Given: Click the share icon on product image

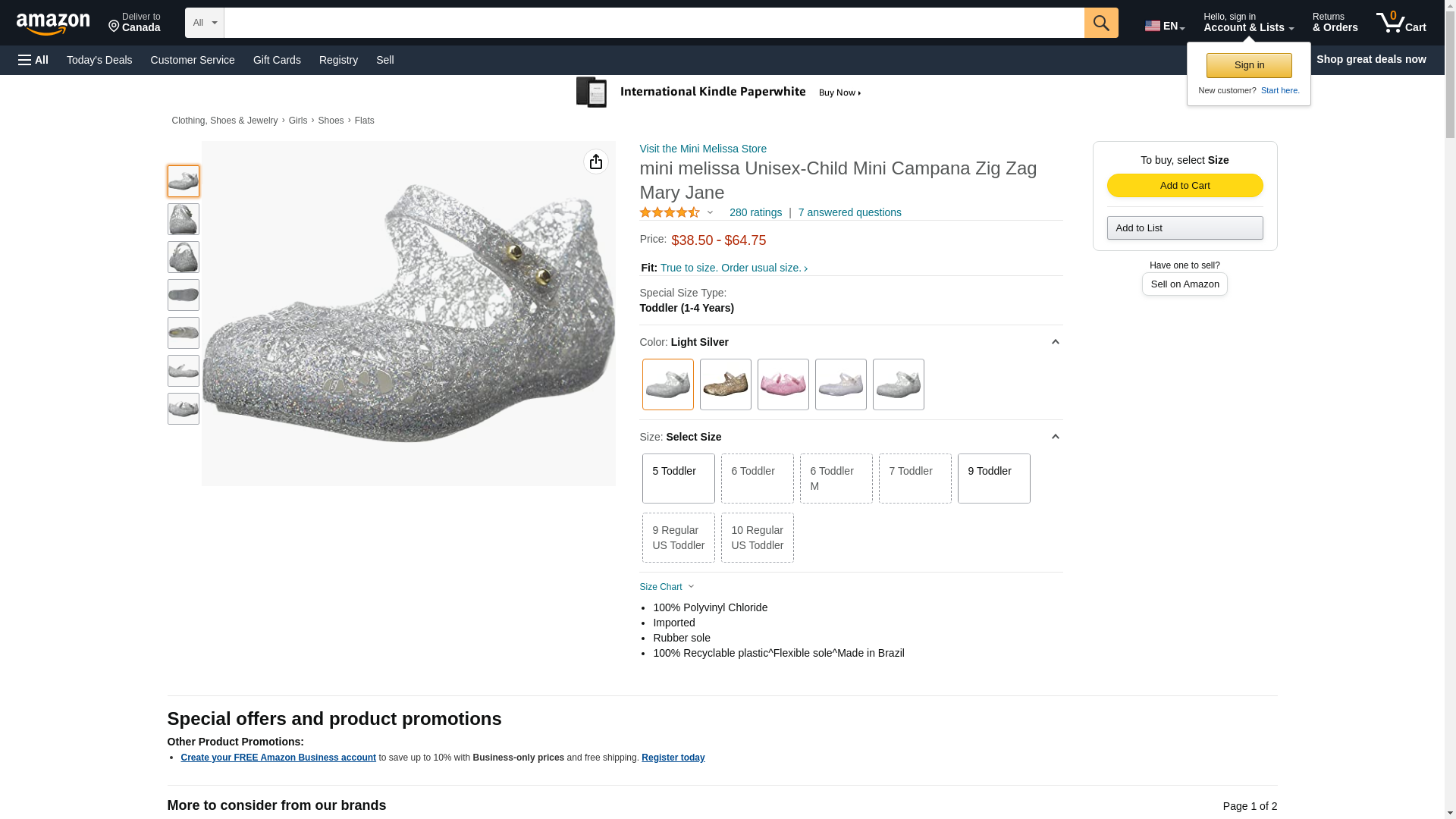Looking at the screenshot, I should (x=596, y=162).
